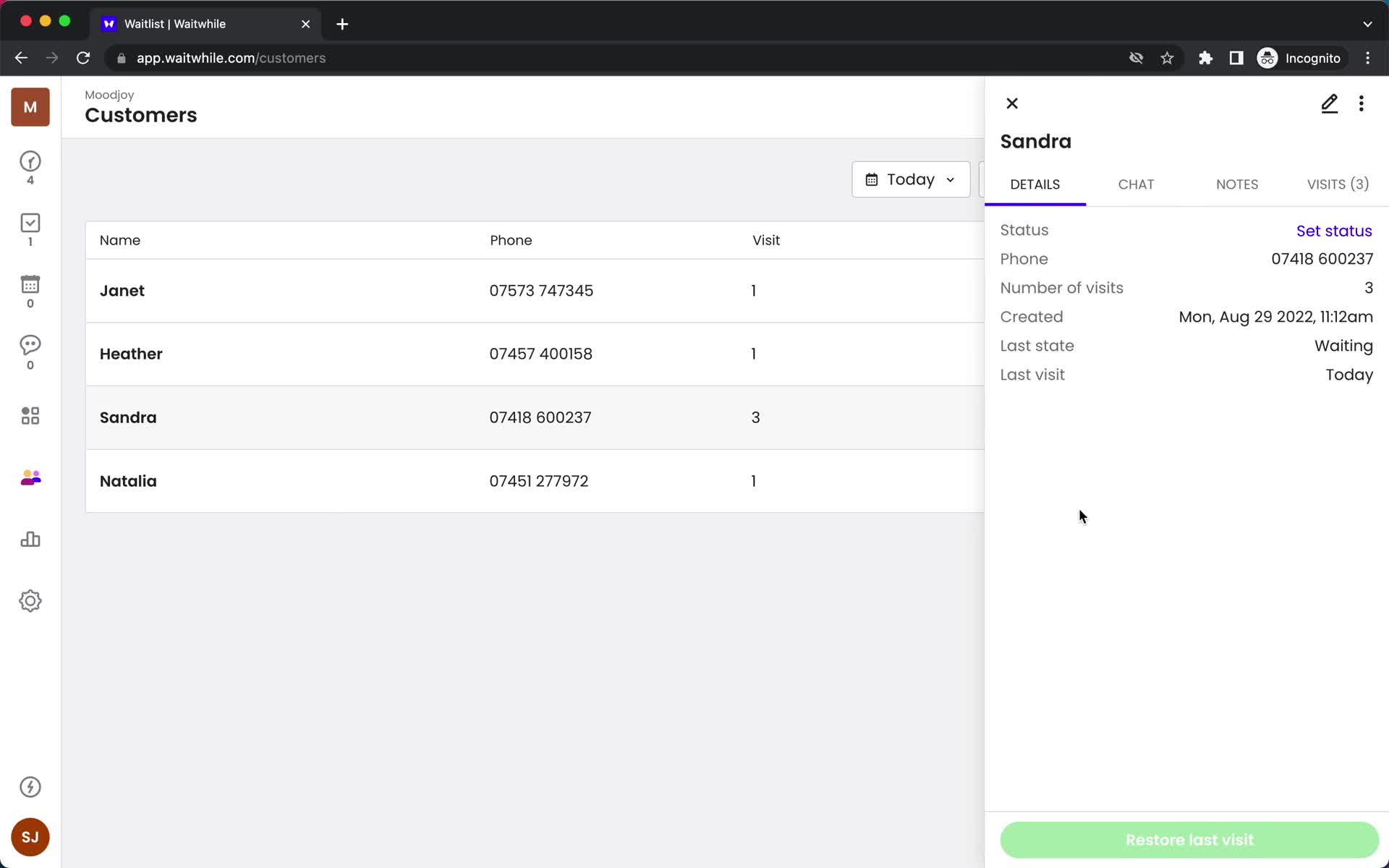
Task: Close Sandra's detail panel with X
Action: (x=1012, y=103)
